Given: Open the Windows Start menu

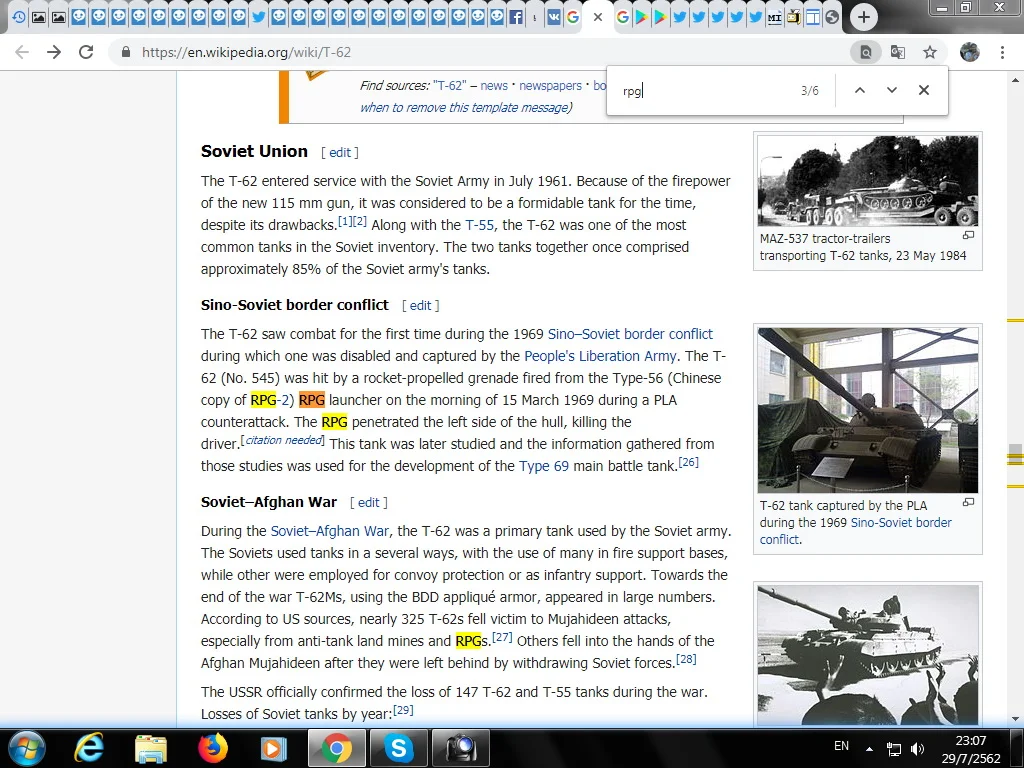Looking at the screenshot, I should 26,748.
